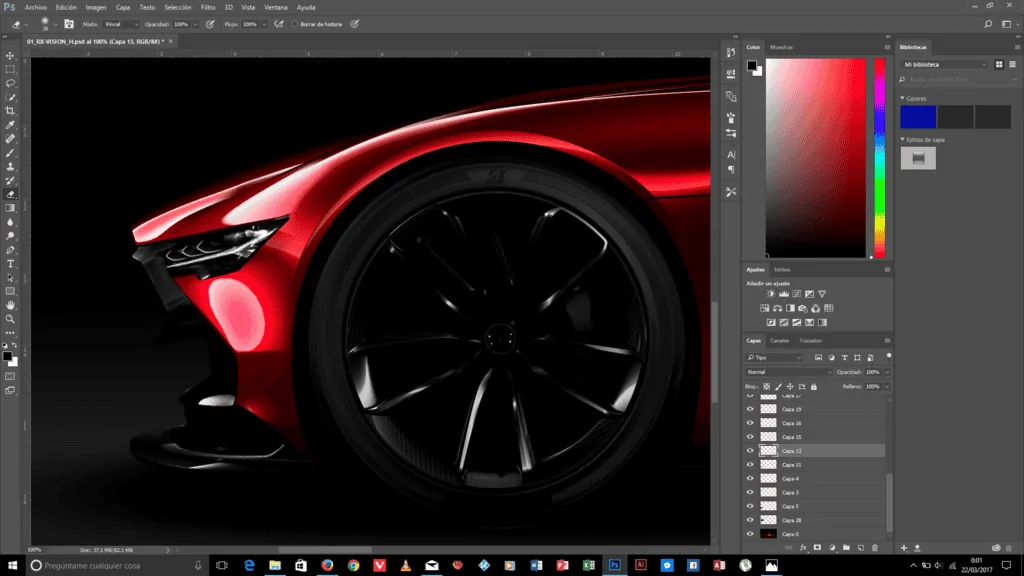Open the Filtro menu
This screenshot has height=576, width=1024.
pyautogui.click(x=208, y=7)
